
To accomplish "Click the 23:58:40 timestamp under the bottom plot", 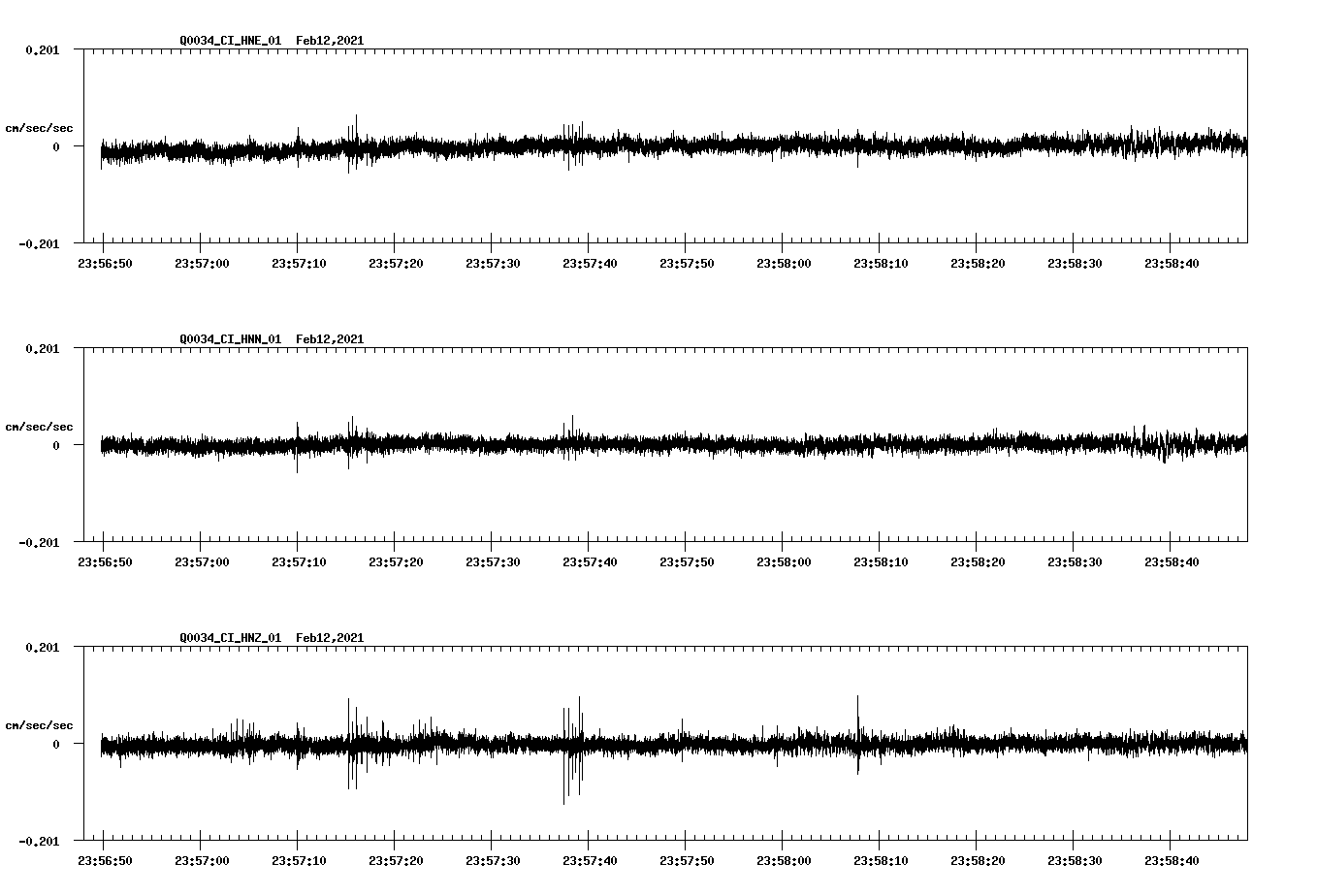I will click(1173, 859).
